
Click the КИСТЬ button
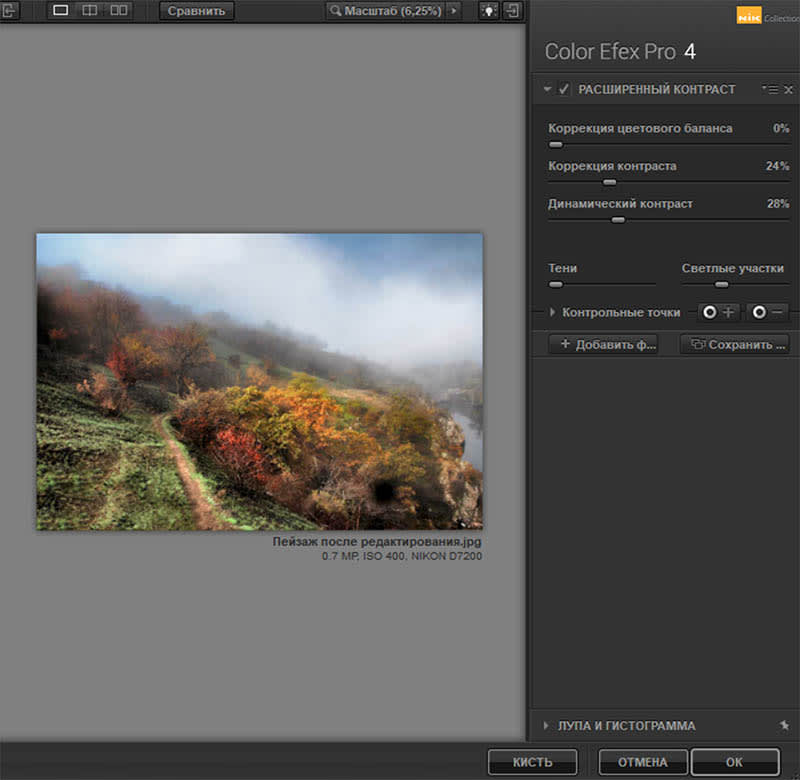pyautogui.click(x=532, y=762)
